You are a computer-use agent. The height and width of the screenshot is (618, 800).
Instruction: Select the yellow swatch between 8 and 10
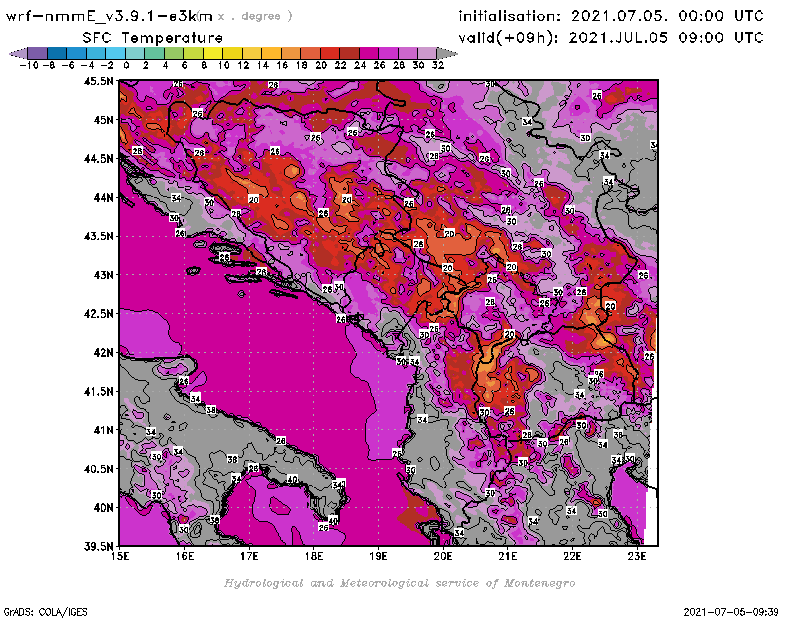coord(213,53)
